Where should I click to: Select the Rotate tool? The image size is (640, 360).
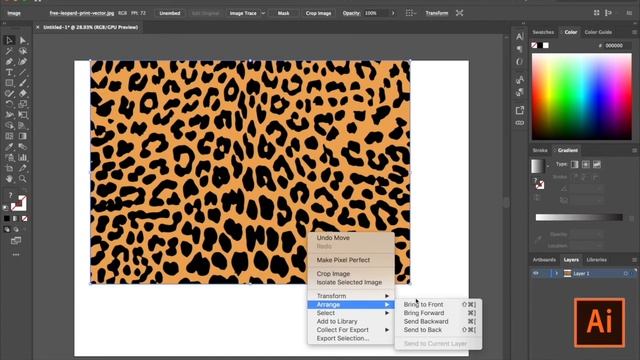click(x=9, y=104)
